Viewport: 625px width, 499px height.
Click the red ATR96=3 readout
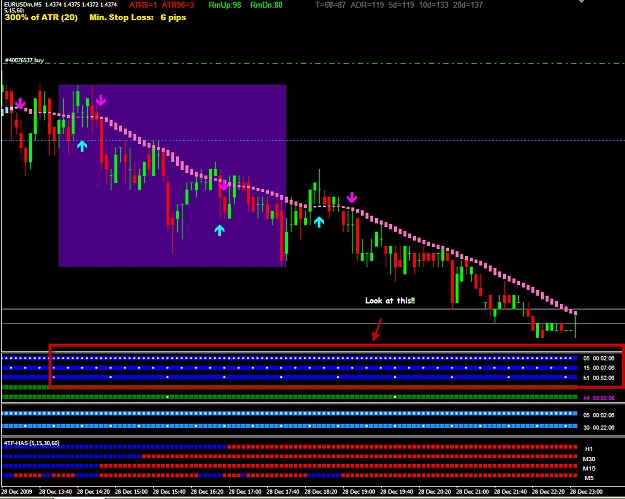click(178, 5)
